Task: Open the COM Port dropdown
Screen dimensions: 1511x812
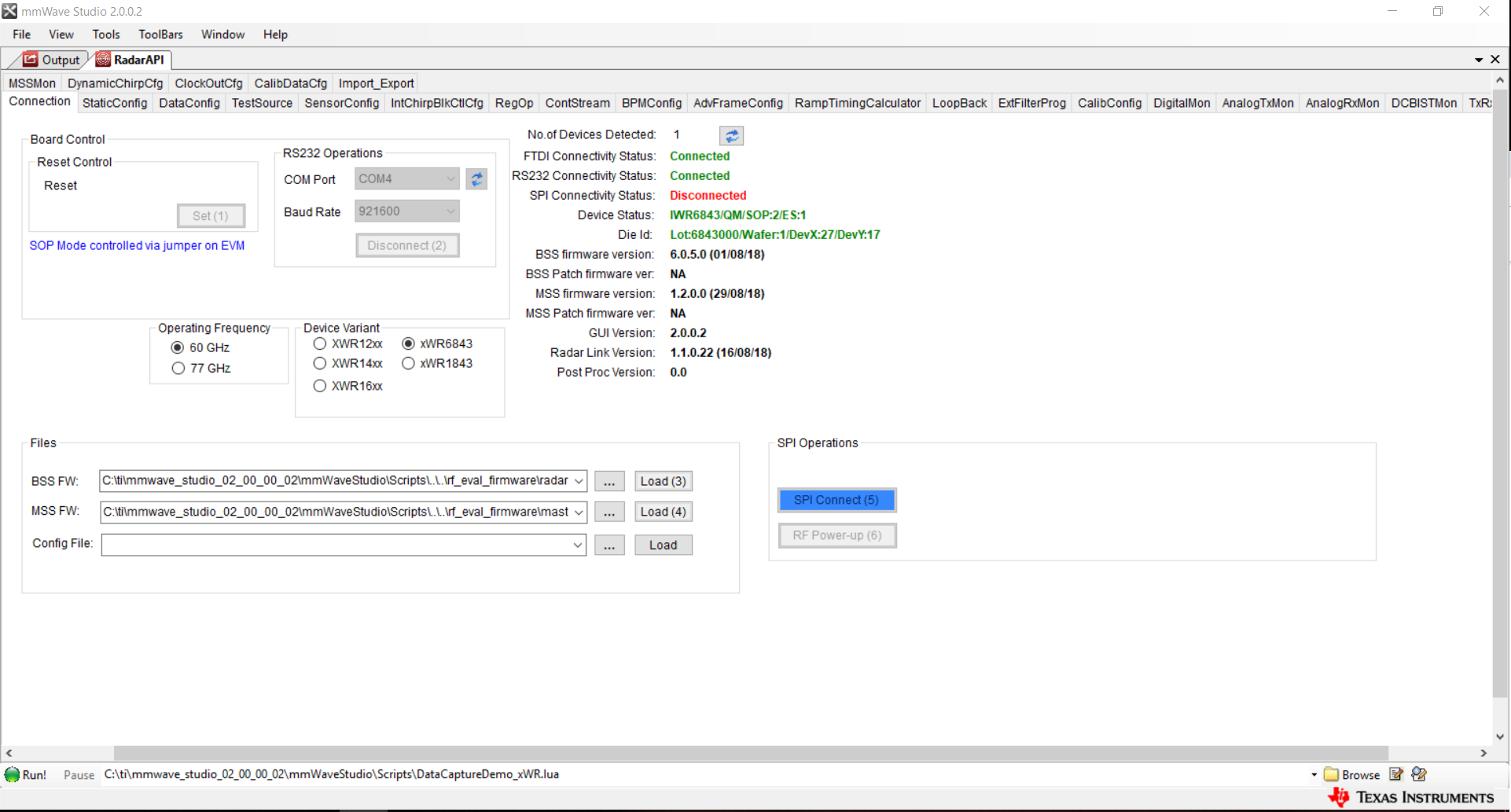Action: (450, 178)
